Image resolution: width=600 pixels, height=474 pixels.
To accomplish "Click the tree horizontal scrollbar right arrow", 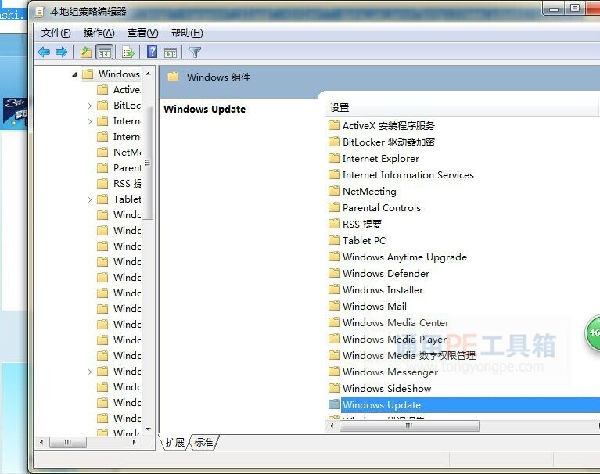I will pos(134,442).
